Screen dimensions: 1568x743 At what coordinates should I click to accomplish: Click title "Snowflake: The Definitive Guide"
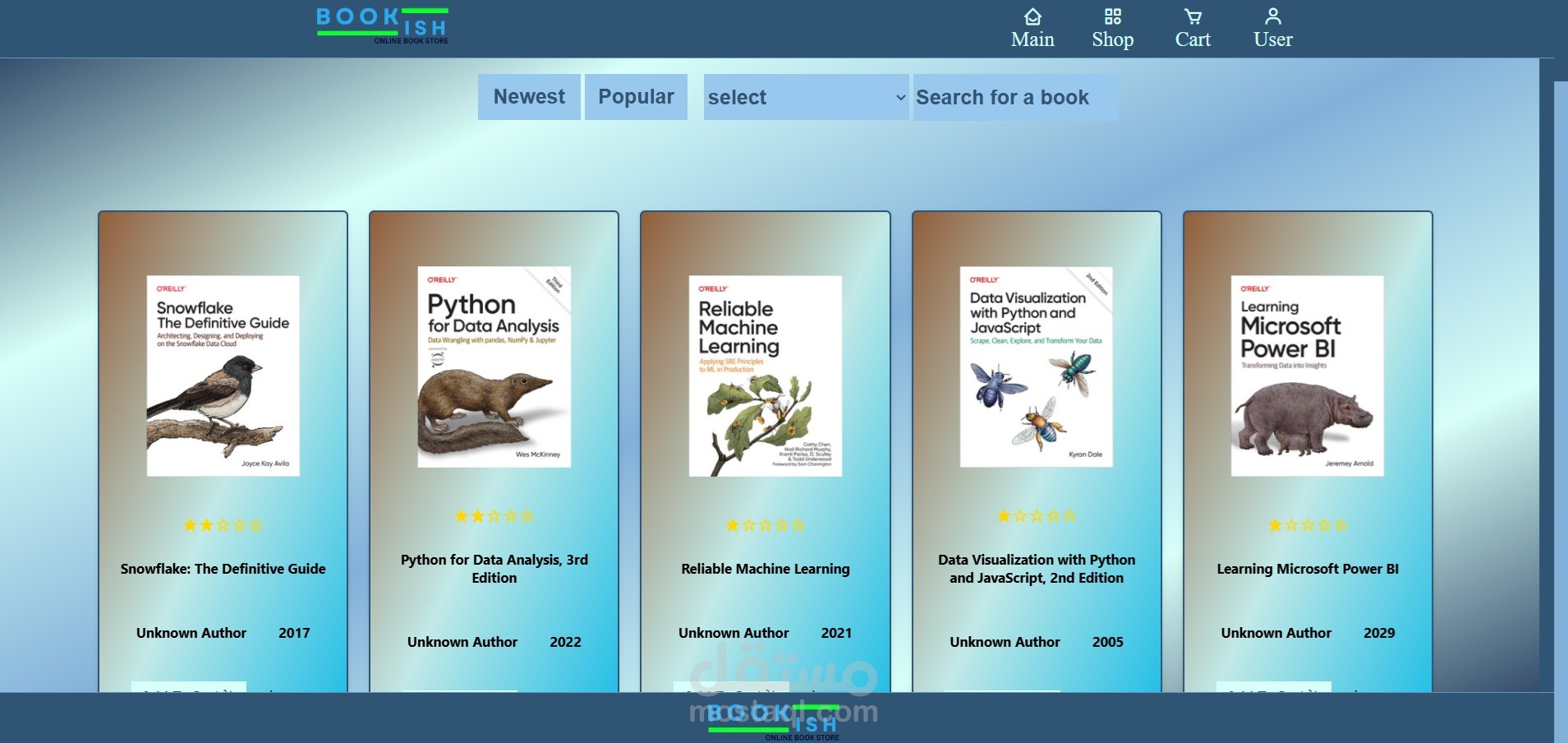(x=223, y=569)
